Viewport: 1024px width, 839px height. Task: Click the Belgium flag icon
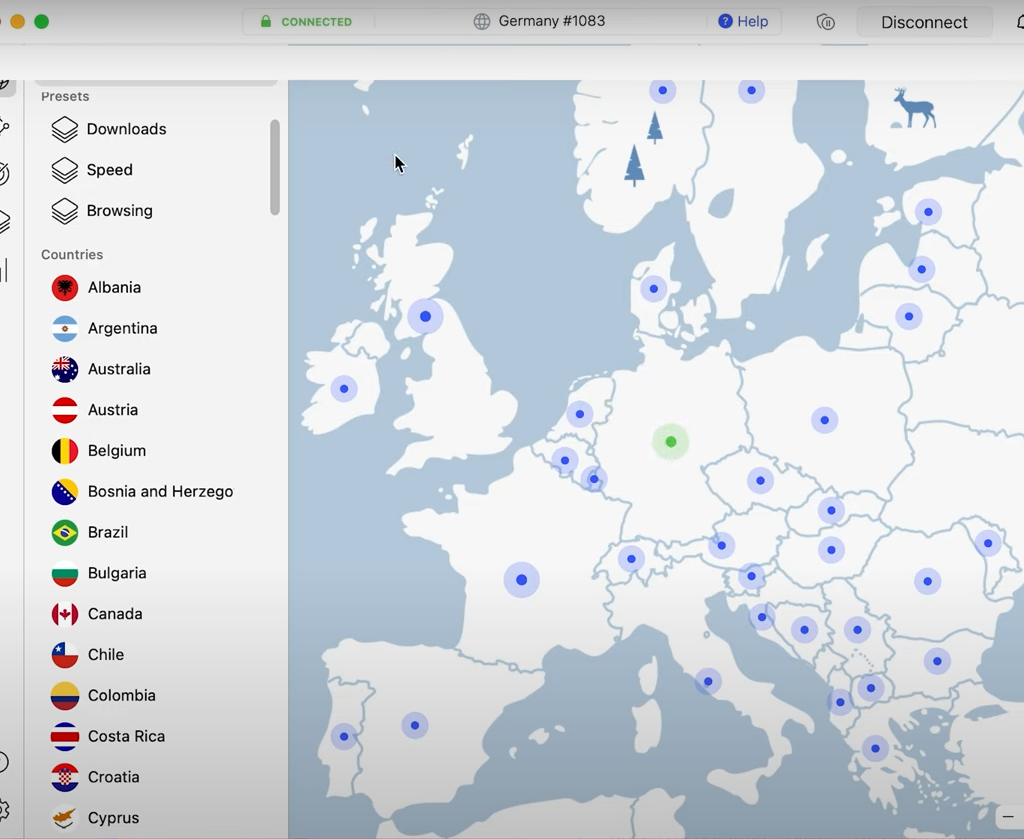[65, 451]
